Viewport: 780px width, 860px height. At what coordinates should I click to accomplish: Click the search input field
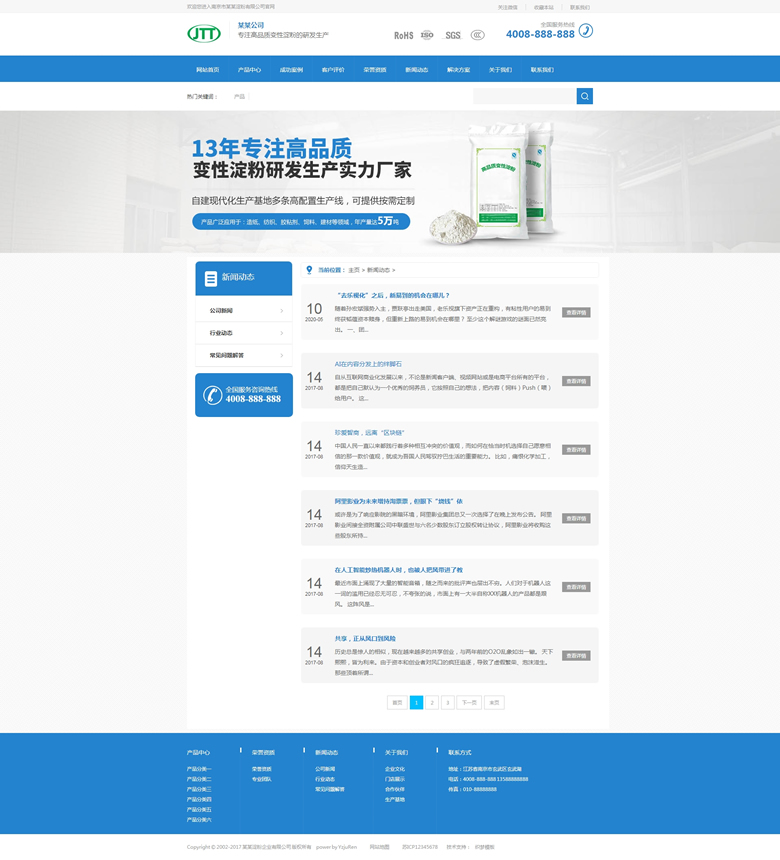tap(524, 96)
